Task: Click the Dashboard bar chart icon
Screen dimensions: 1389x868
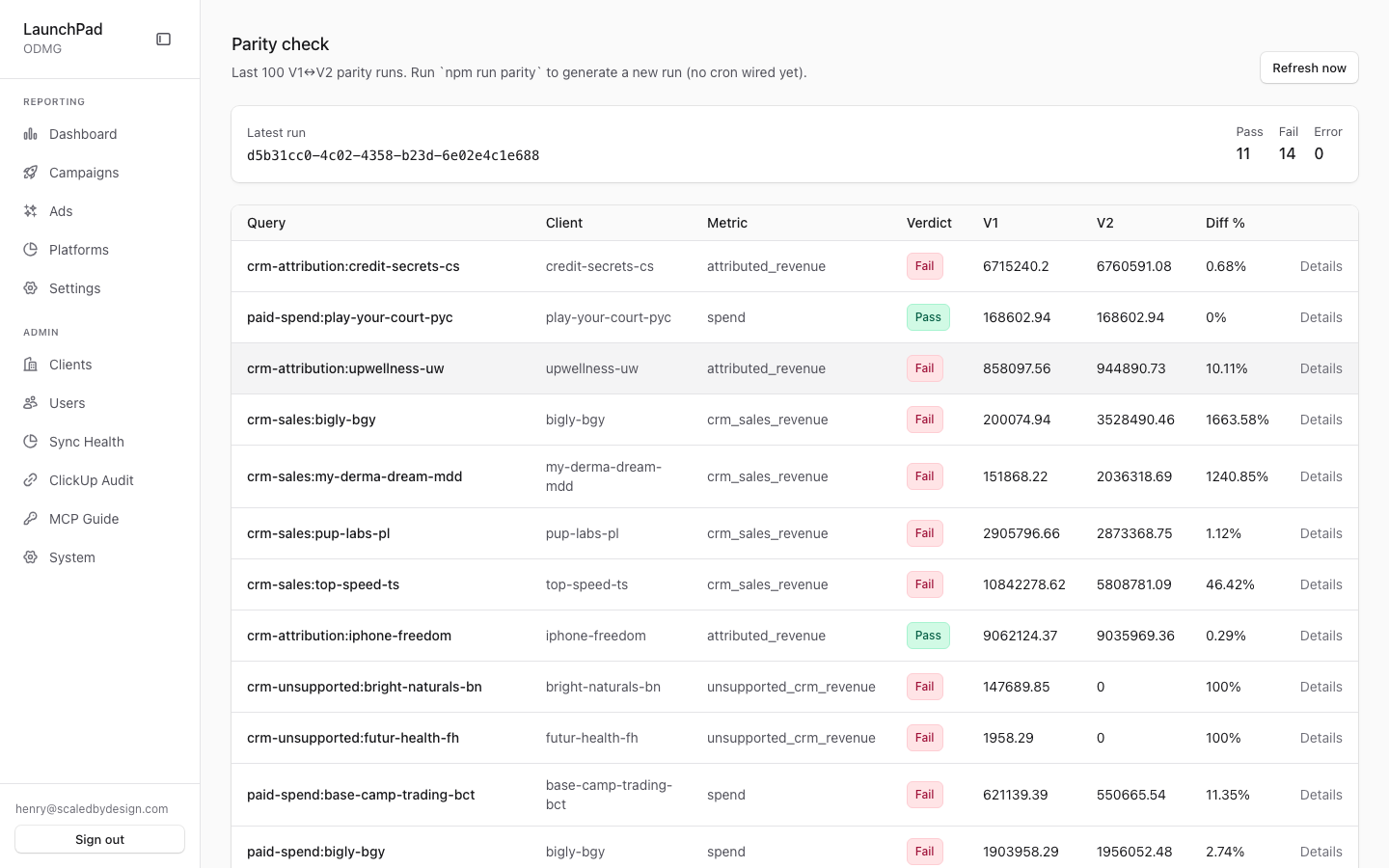Action: (x=31, y=134)
